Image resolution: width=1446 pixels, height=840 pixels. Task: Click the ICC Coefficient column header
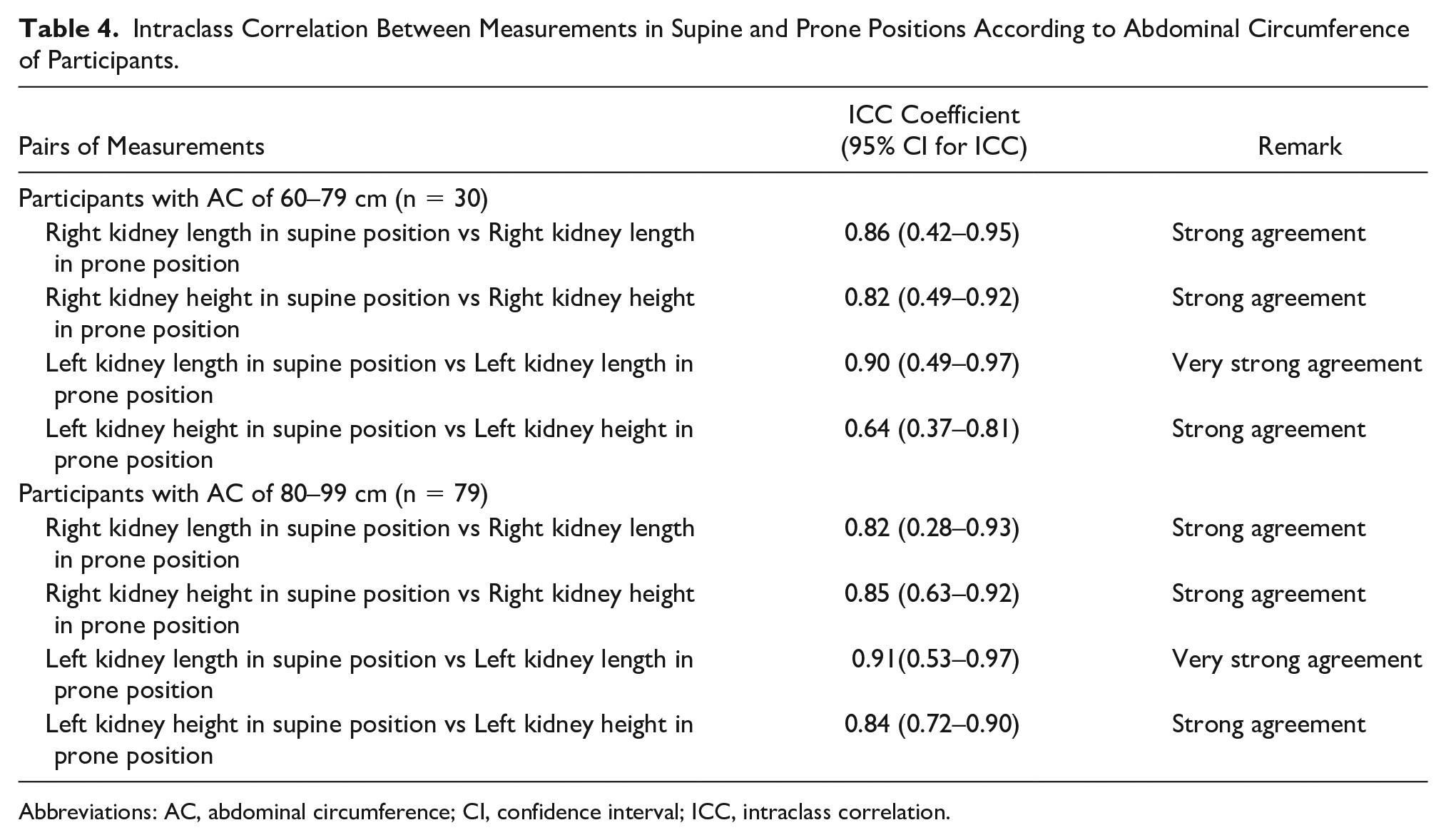point(934,130)
